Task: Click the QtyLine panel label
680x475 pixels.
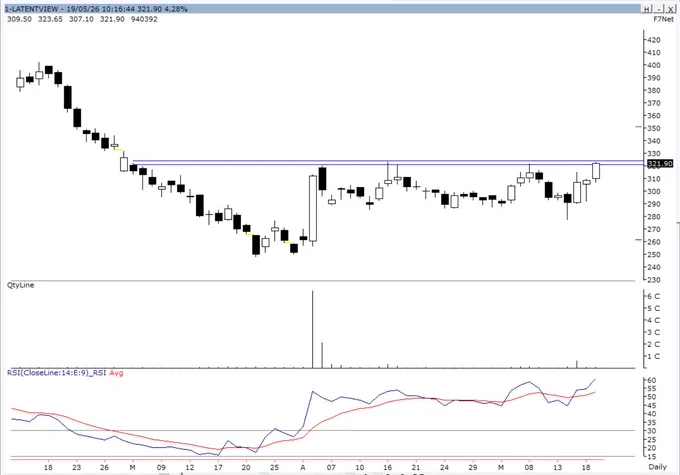Action: click(20, 285)
